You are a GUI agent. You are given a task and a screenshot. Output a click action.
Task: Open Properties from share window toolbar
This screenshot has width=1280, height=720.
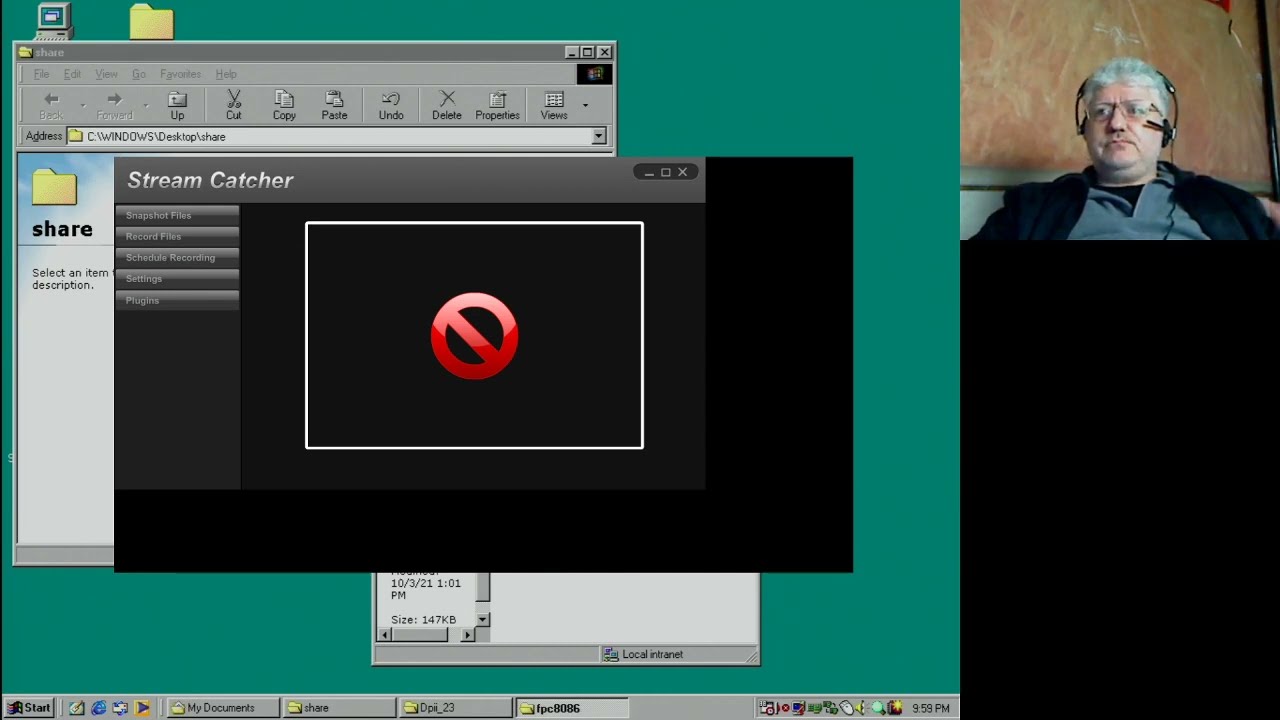[x=497, y=105]
